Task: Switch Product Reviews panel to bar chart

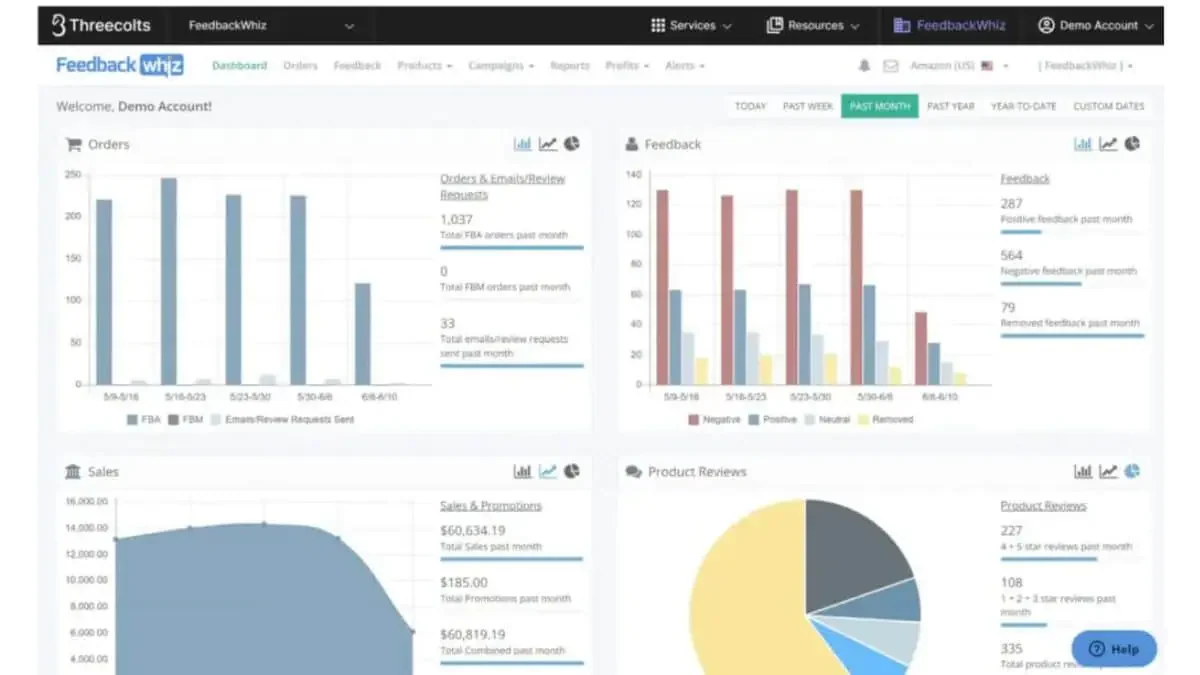Action: (x=1083, y=471)
